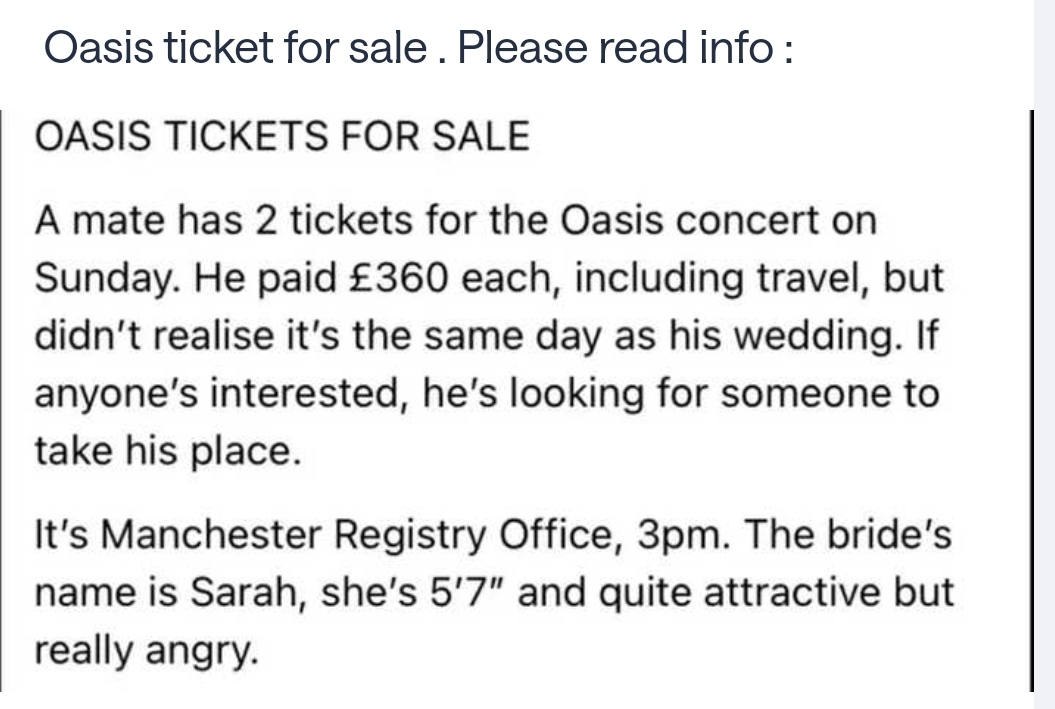
Task: Click the "OASIS TICKETS FOR SALE" heading
Action: [281, 137]
